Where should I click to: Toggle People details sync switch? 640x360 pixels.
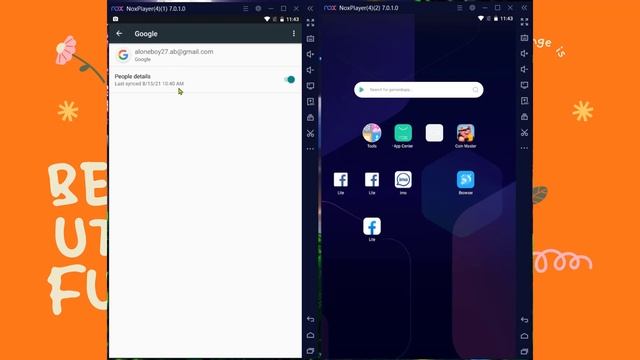click(x=289, y=79)
